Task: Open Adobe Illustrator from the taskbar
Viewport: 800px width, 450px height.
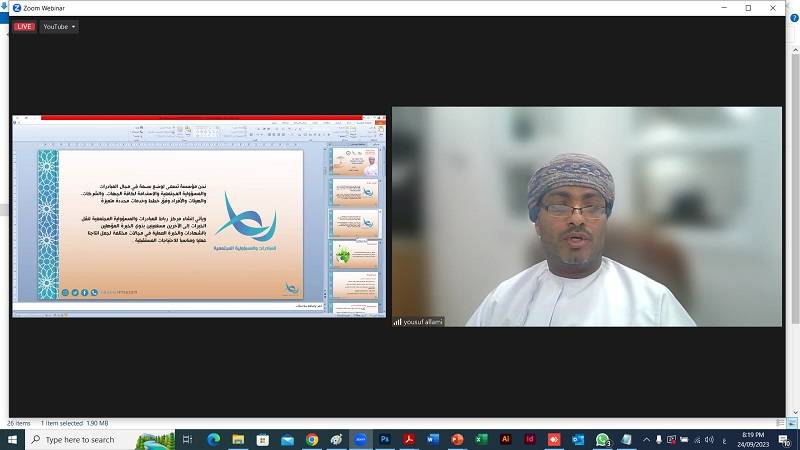Action: click(506, 439)
